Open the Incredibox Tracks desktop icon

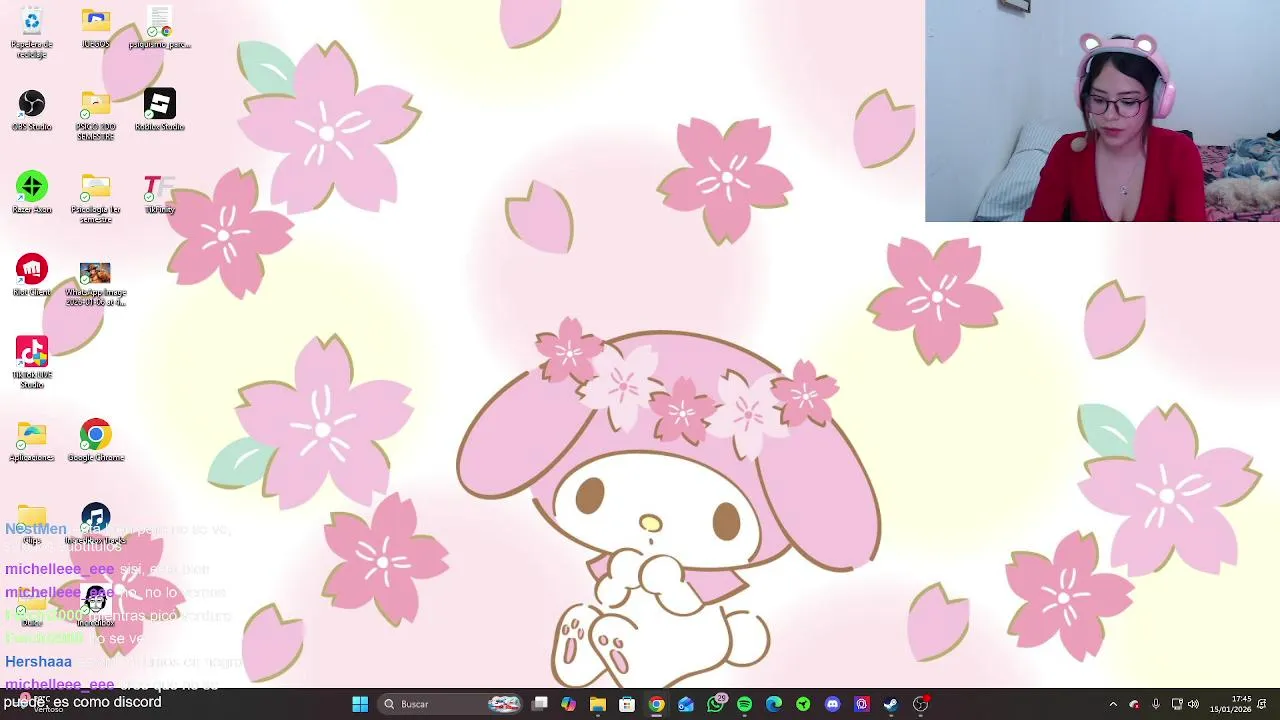click(x=96, y=524)
